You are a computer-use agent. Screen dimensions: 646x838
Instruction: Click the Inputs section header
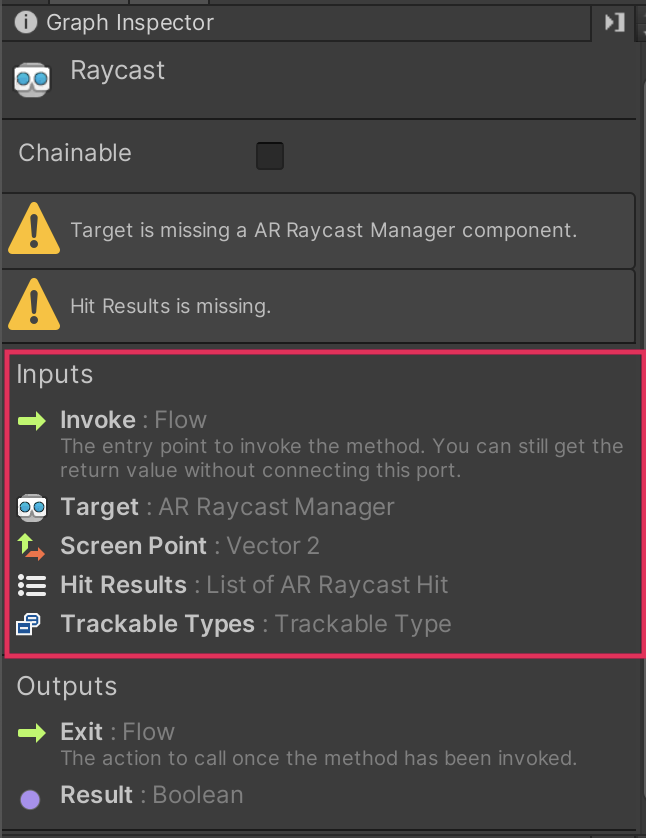[55, 375]
